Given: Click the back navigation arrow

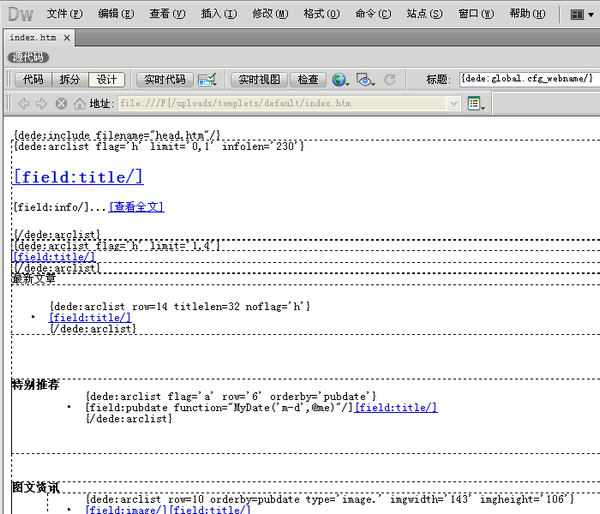Looking at the screenshot, I should click(x=24, y=103).
